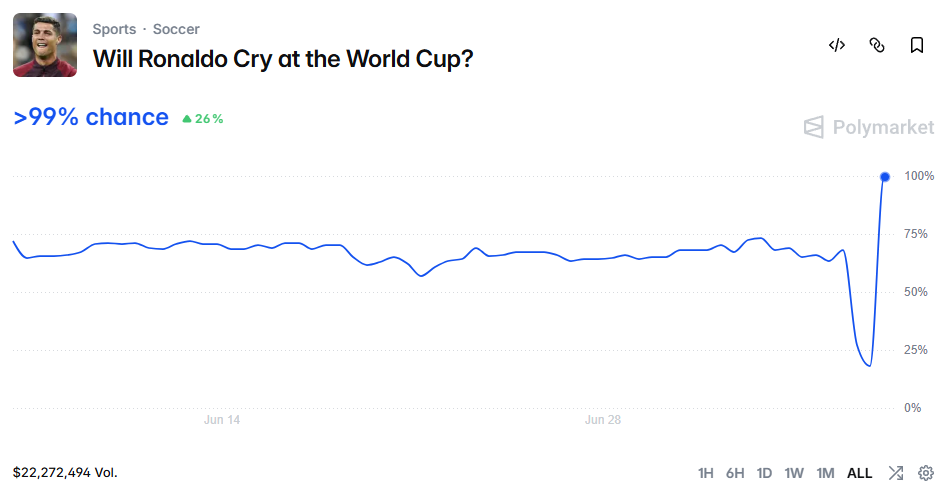The image size is (947, 495).
Task: Click the blue endpoint chart marker
Action: tap(885, 177)
